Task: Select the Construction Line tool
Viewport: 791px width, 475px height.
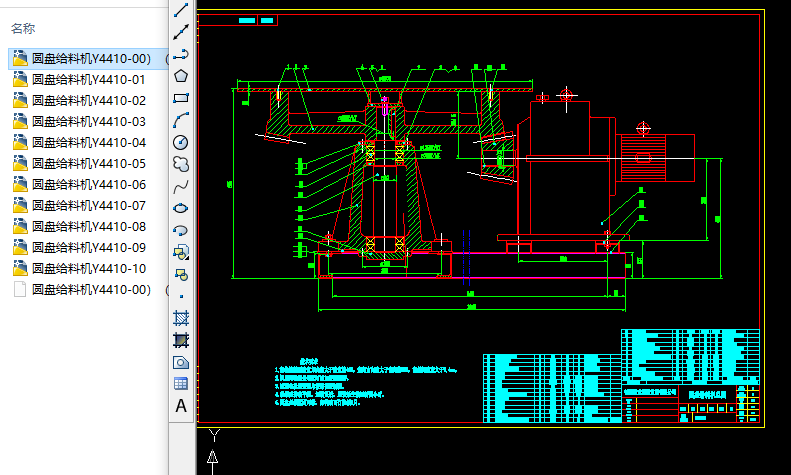Action: click(x=181, y=33)
